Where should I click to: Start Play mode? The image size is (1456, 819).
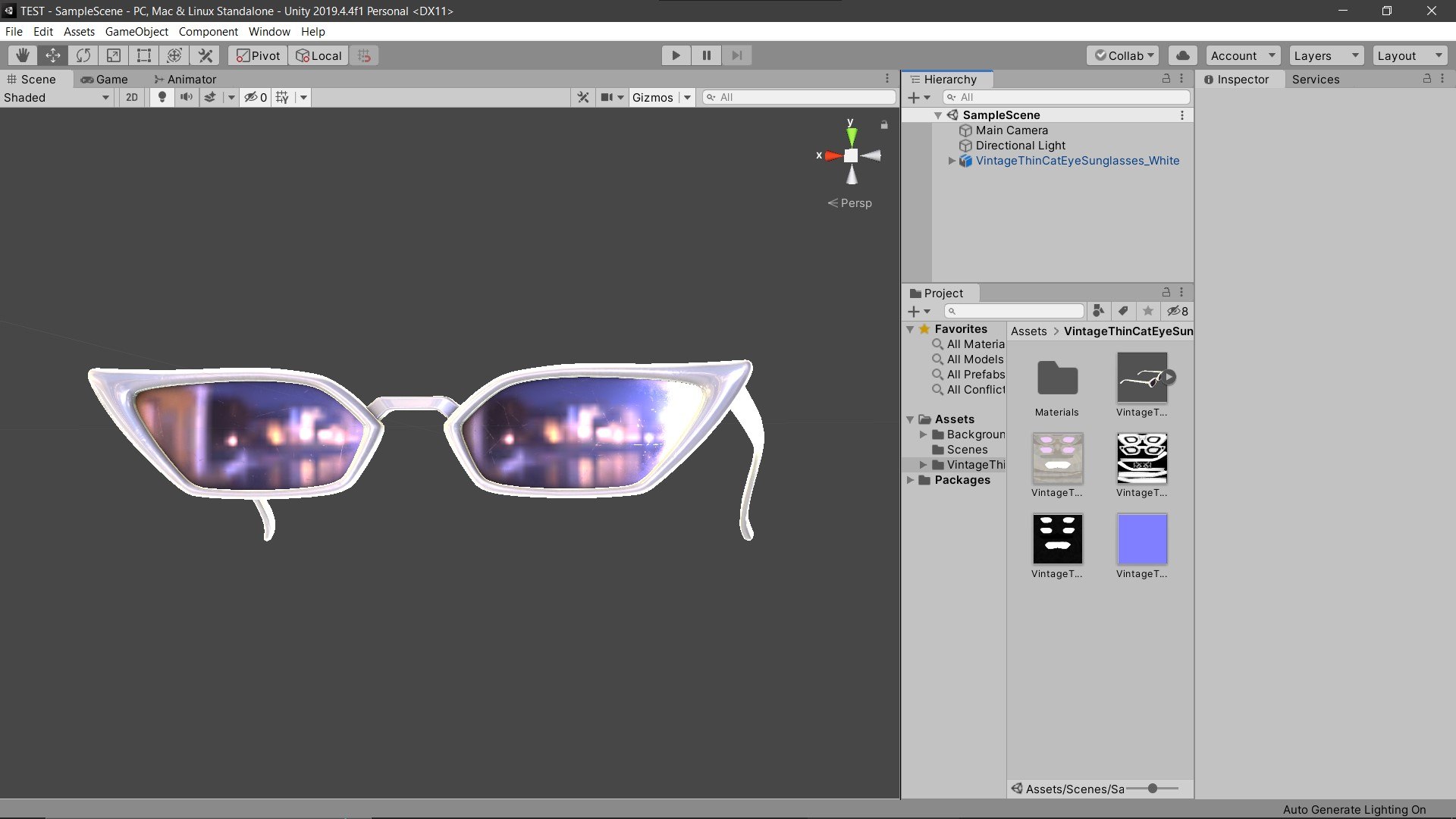(x=676, y=55)
